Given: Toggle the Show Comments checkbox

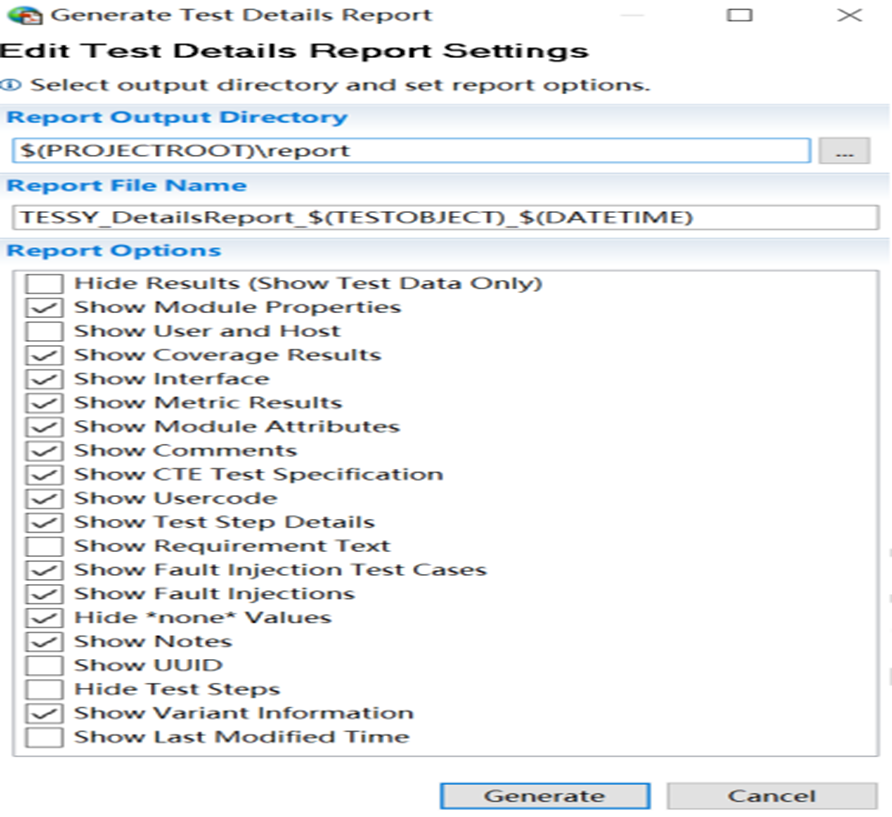Looking at the screenshot, I should 44,451.
